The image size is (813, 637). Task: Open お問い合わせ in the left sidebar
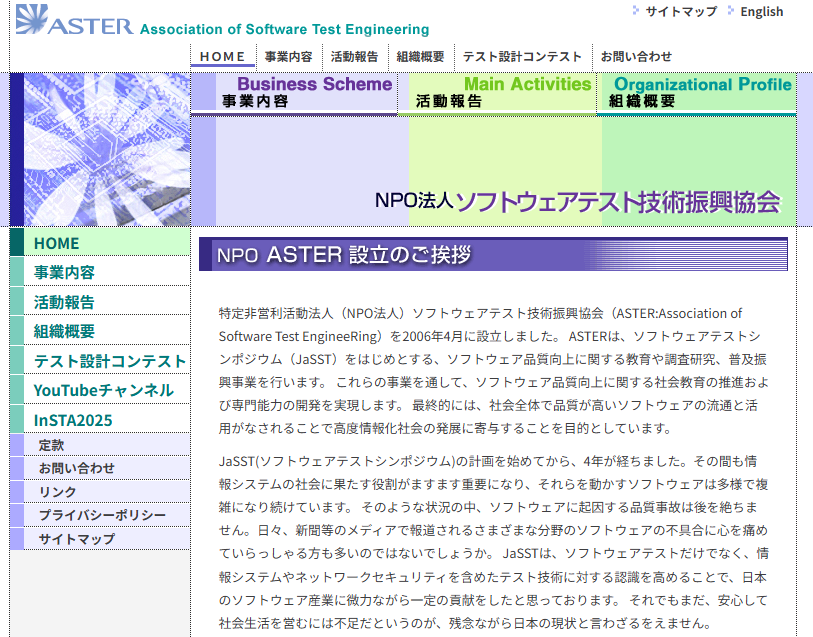coord(100,468)
